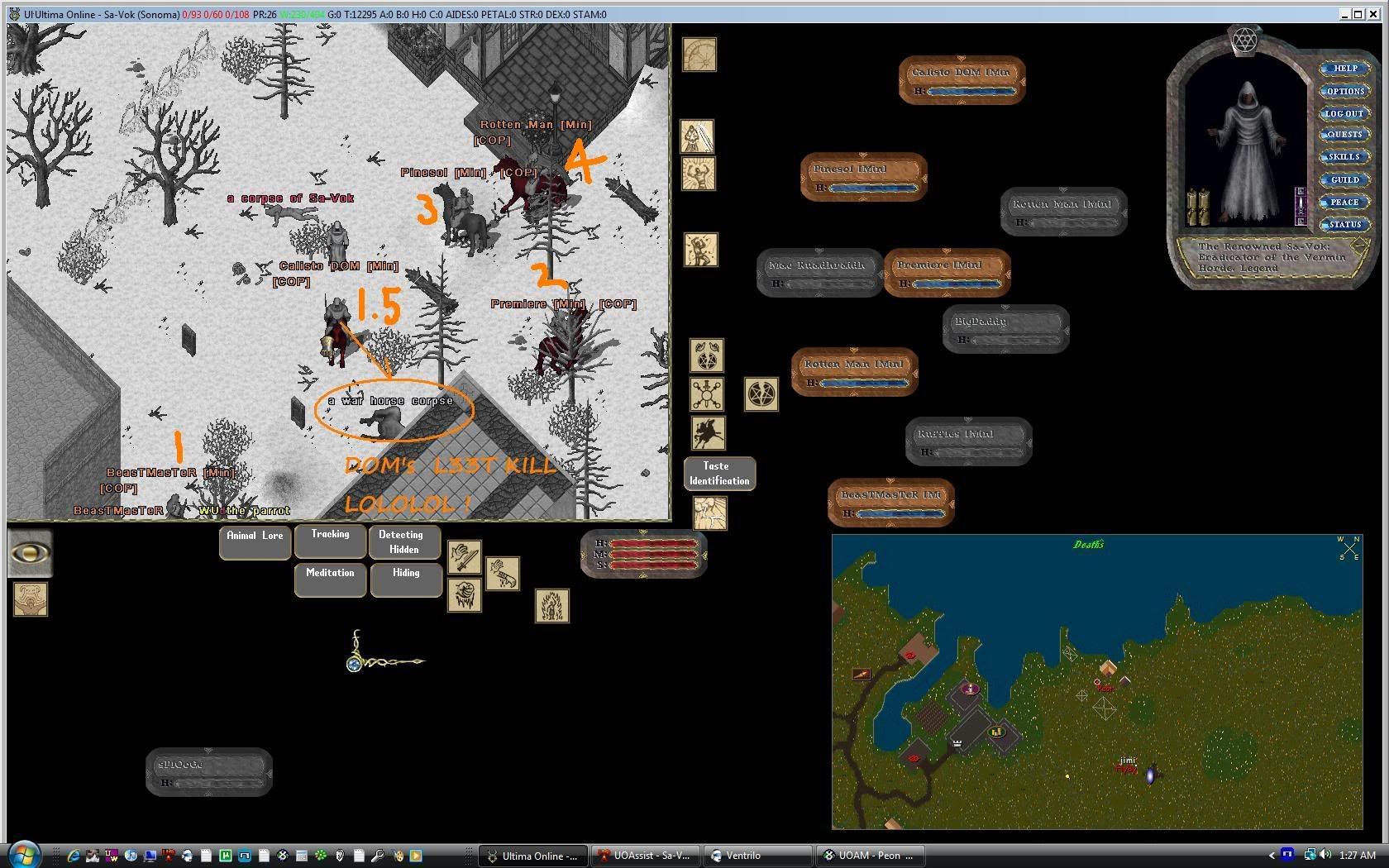Toggle the PEACE war mode button
This screenshot has height=868, width=1389.
pyautogui.click(x=1344, y=202)
